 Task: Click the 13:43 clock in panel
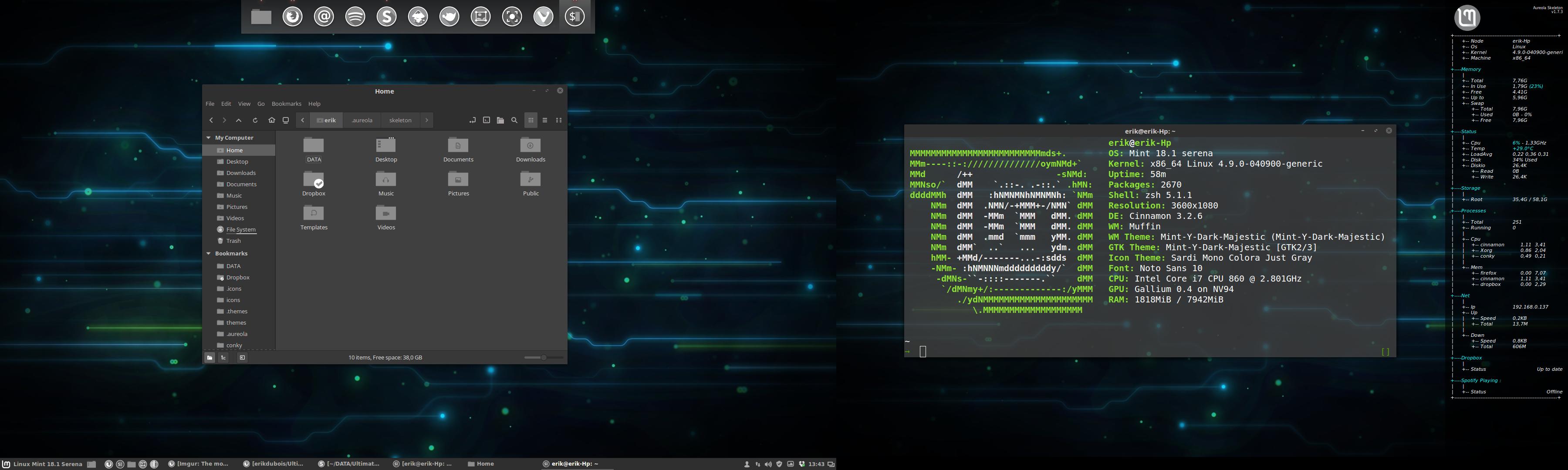tap(816, 464)
